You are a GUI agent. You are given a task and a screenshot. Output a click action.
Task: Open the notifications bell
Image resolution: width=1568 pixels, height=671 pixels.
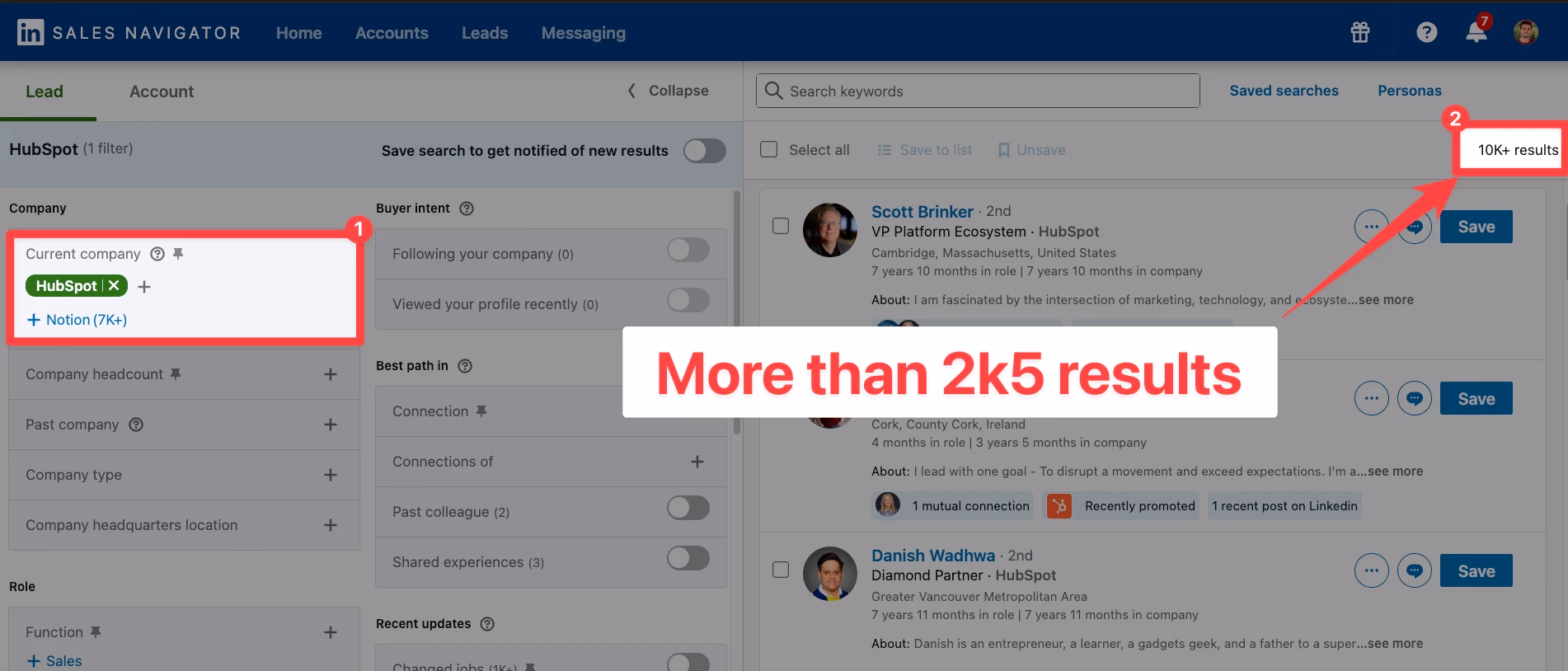pos(1476,31)
